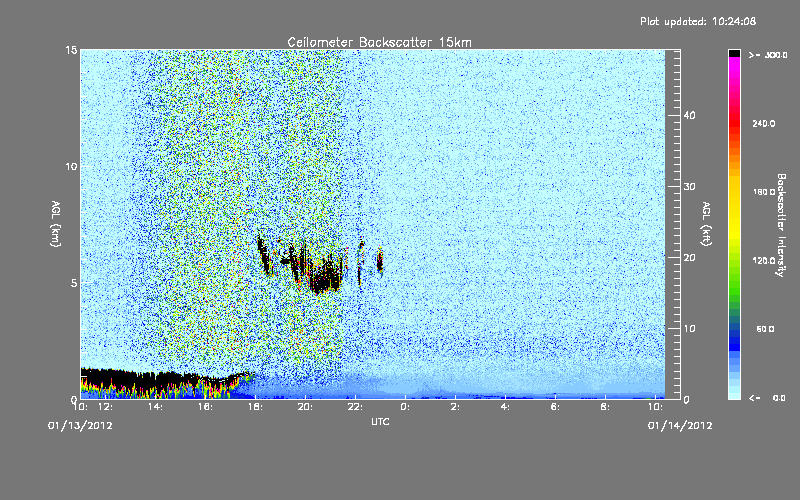Click the "120.0" colorbar label
Image resolution: width=800 pixels, height=500 pixels.
pos(764,261)
